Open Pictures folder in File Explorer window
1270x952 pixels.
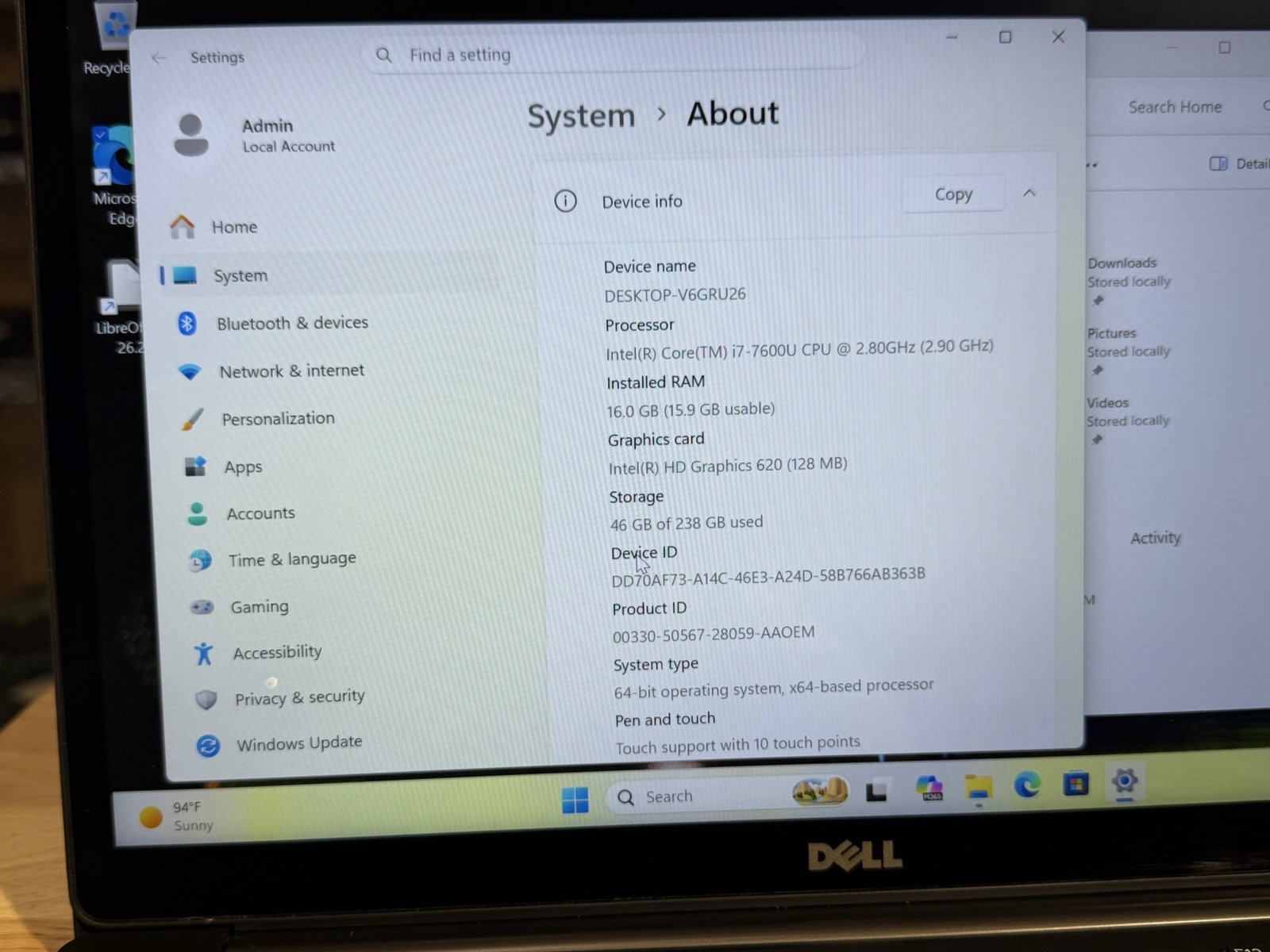[1128, 342]
